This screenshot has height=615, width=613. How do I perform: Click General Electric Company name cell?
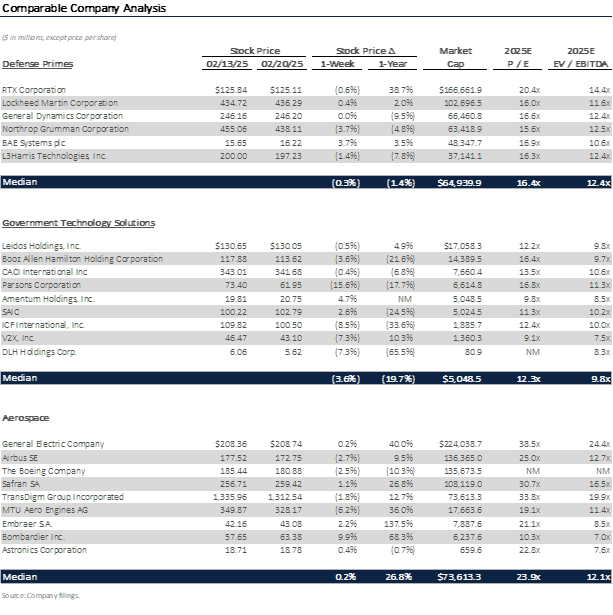[x=53, y=444]
